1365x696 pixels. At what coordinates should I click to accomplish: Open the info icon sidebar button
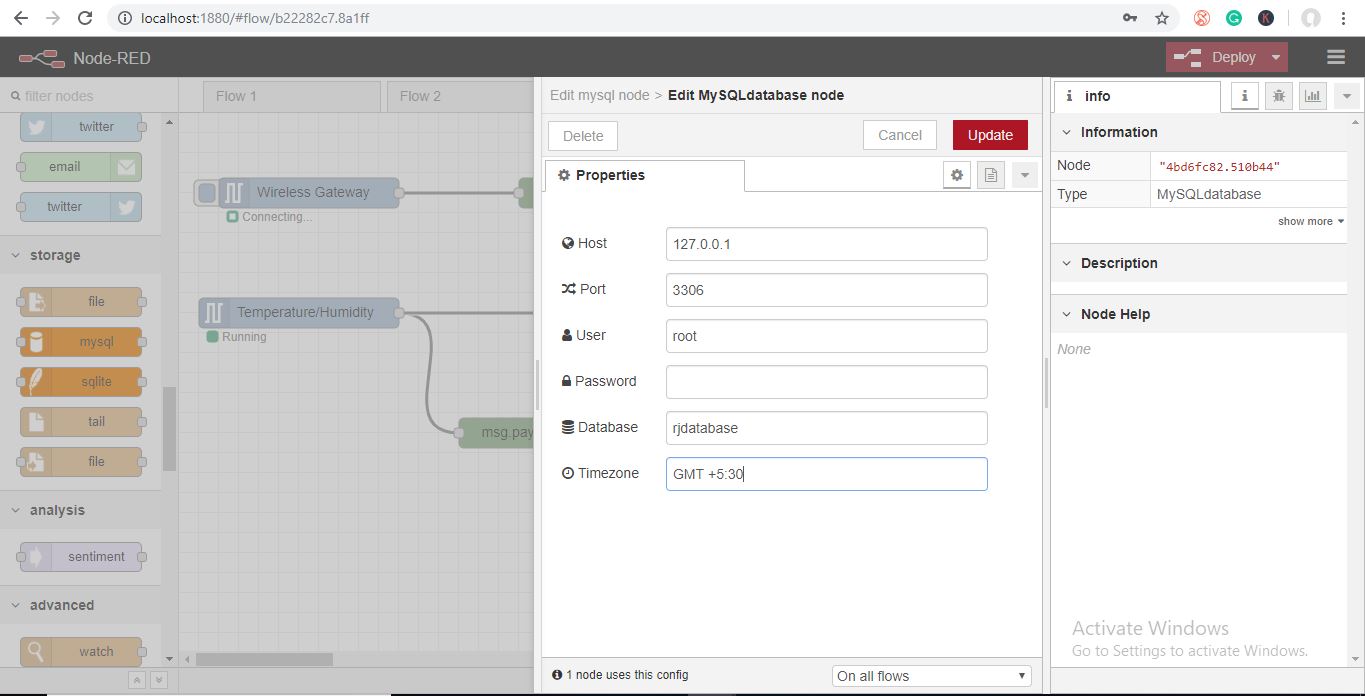pyautogui.click(x=1244, y=96)
